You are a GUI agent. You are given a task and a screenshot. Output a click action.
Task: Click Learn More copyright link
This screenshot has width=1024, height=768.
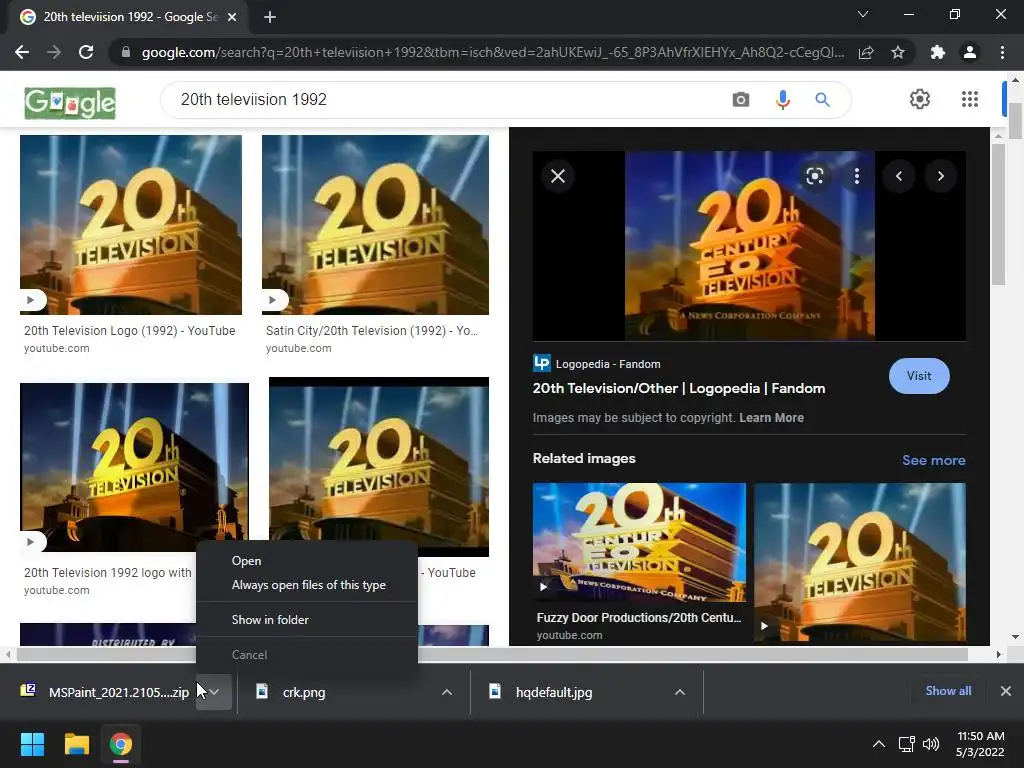tap(771, 418)
